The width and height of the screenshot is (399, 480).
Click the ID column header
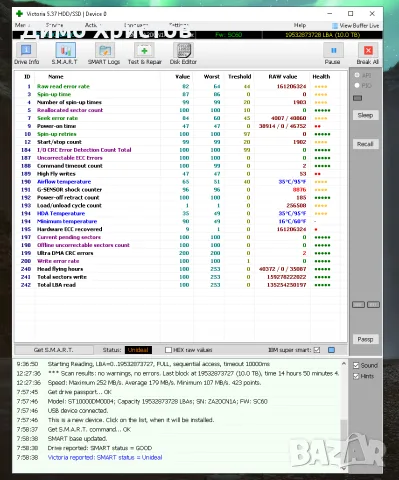click(27, 77)
